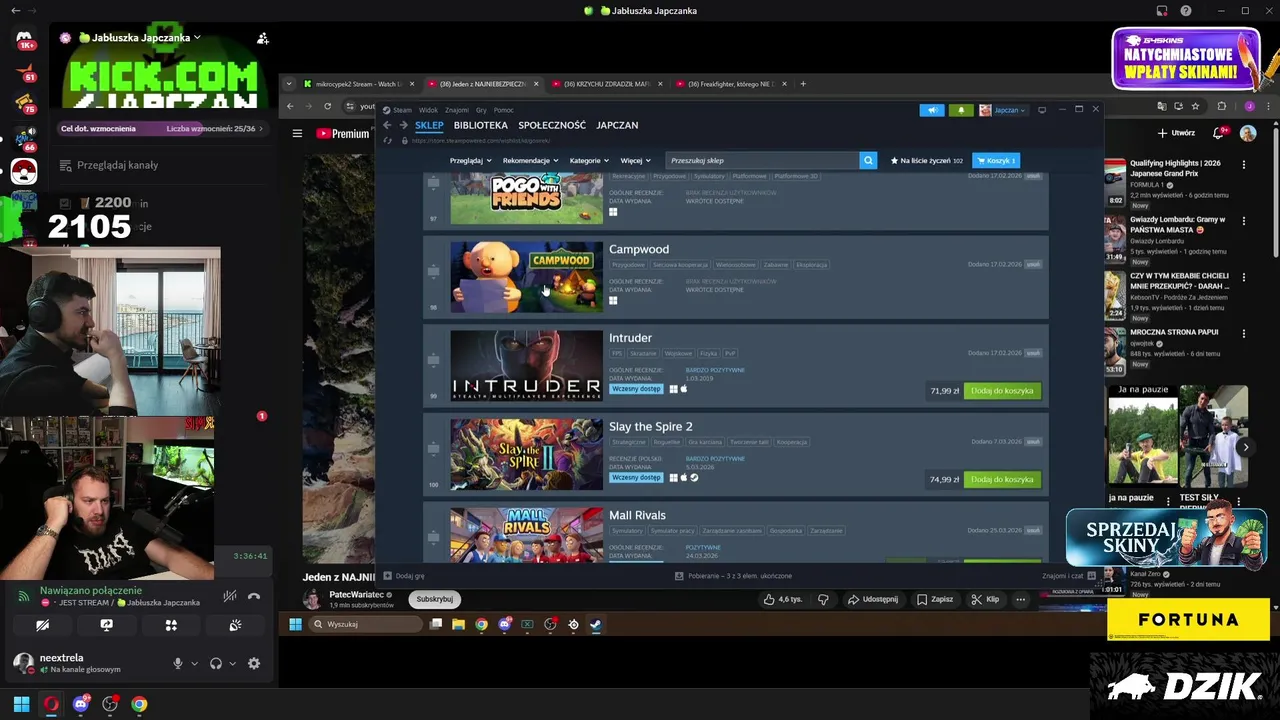Click Steam announcements megaphone icon
Viewport: 1280px width, 720px height.
pos(931,110)
